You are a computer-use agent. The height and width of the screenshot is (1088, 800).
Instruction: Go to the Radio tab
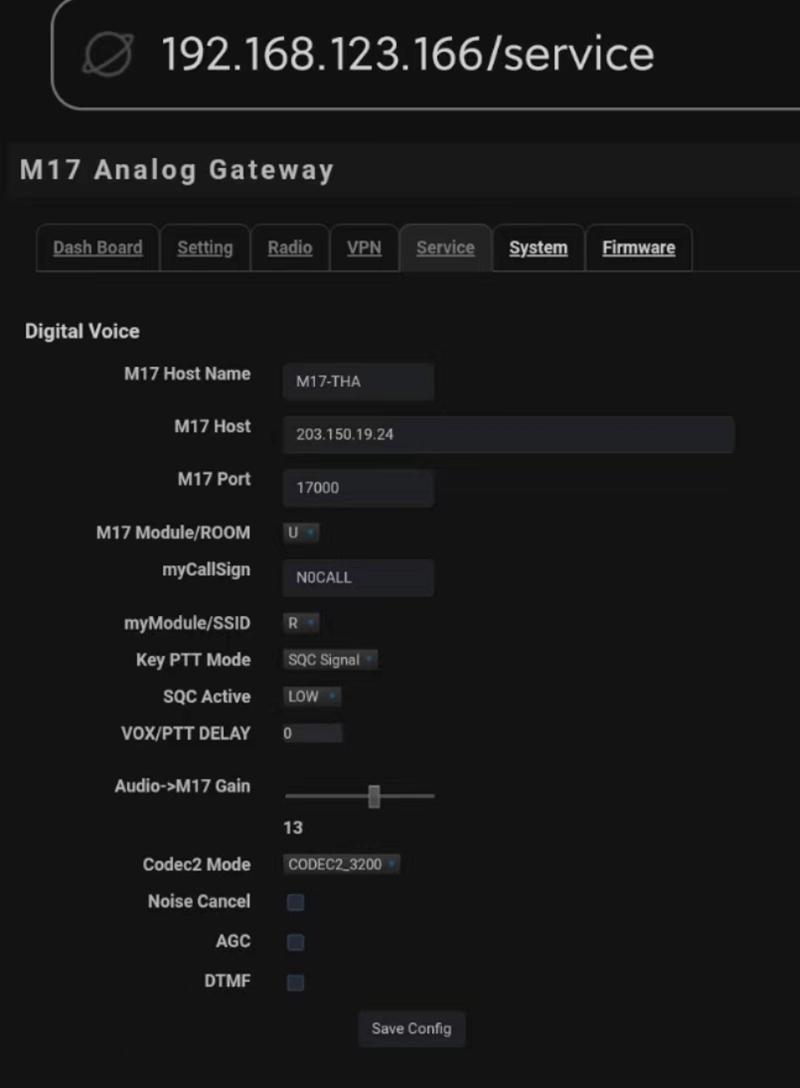click(x=290, y=248)
